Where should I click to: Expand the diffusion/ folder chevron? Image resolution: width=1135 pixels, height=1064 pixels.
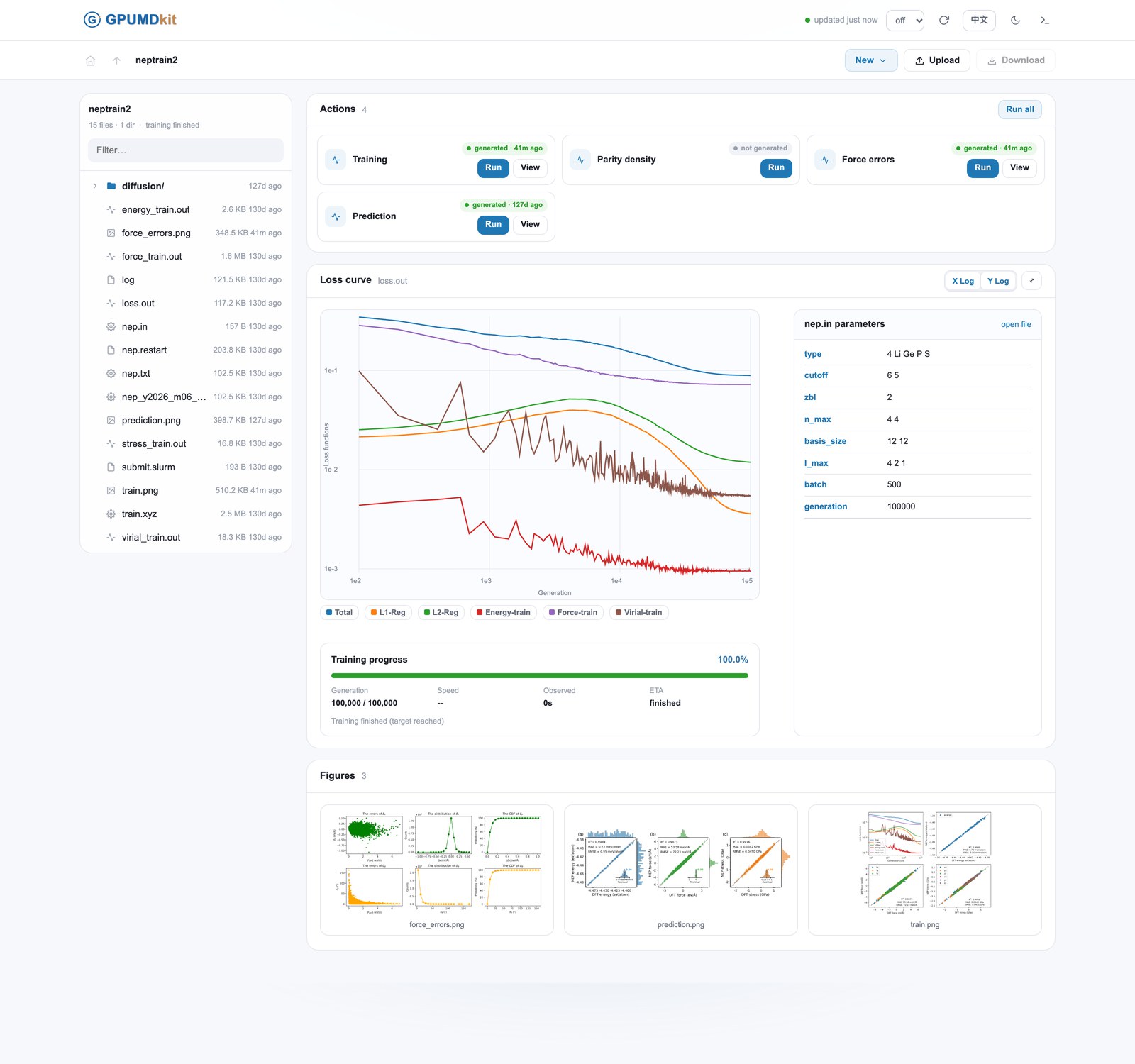coord(95,186)
